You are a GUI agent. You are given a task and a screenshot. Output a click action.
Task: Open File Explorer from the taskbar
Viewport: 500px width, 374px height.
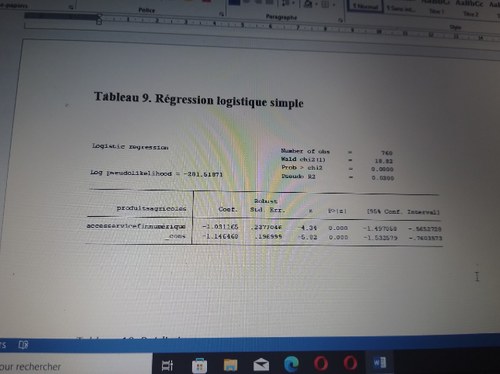tap(230, 365)
